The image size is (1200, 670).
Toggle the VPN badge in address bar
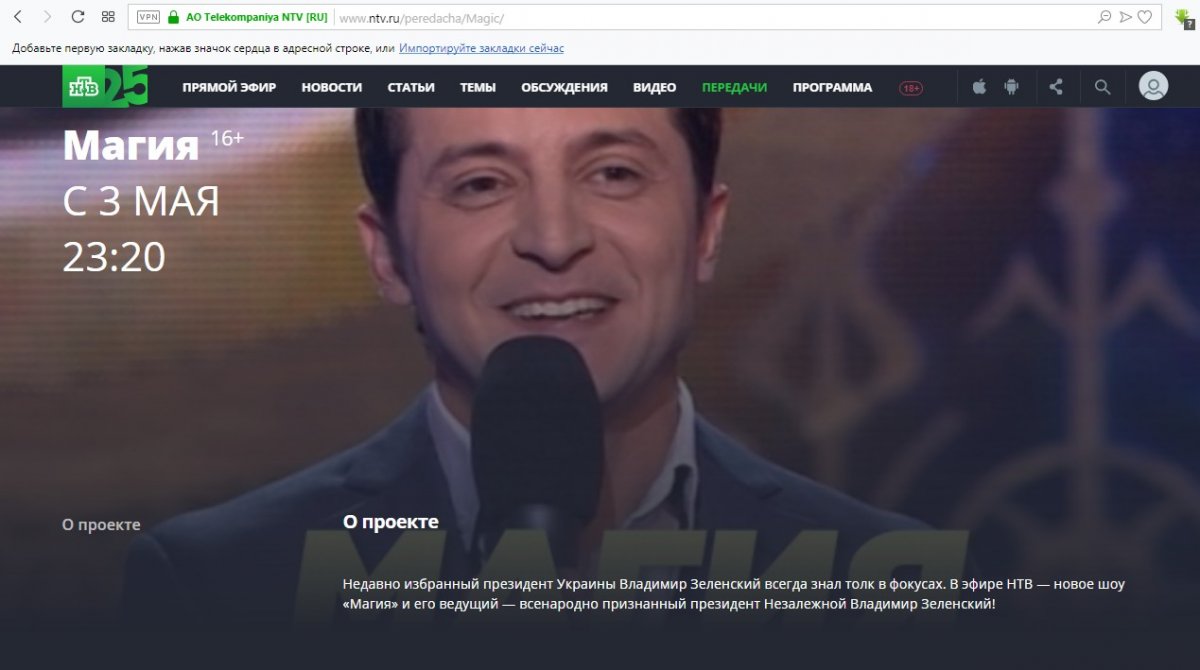pos(148,17)
